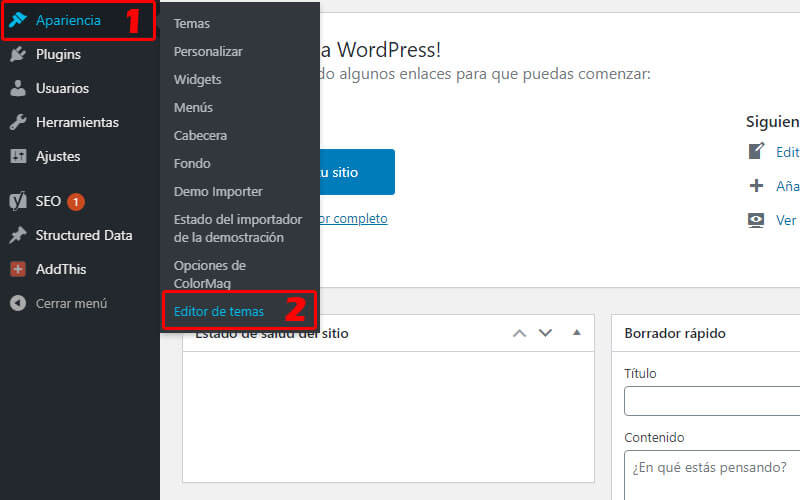
Task: Open Editor de temas
Action: click(x=219, y=311)
